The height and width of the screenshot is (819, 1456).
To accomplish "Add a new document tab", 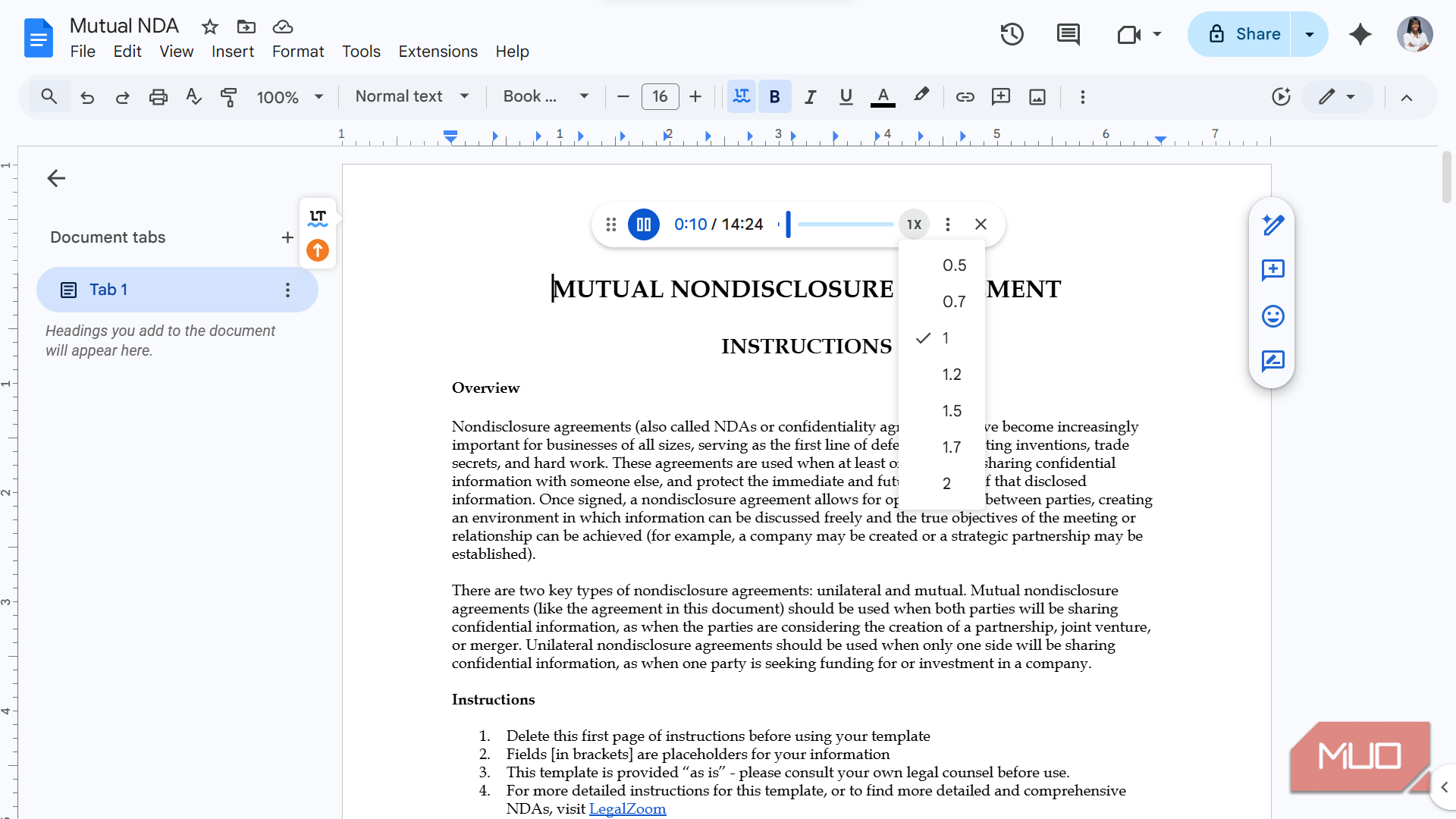I will pyautogui.click(x=287, y=237).
